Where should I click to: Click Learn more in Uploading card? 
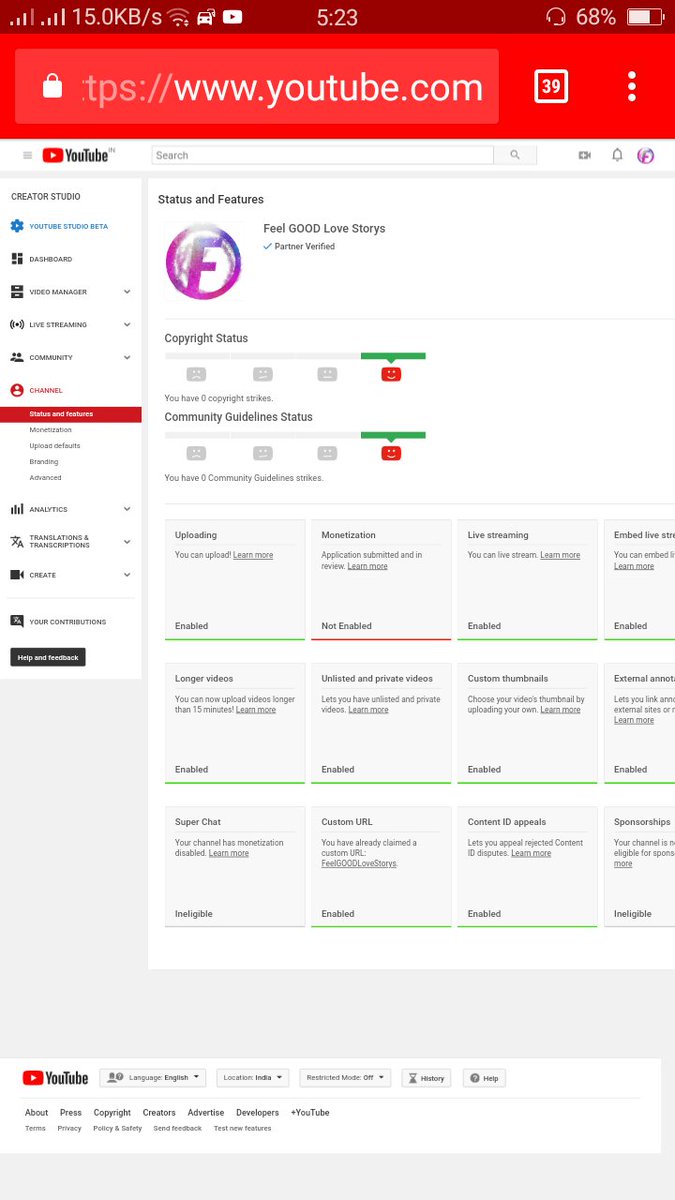(x=253, y=555)
